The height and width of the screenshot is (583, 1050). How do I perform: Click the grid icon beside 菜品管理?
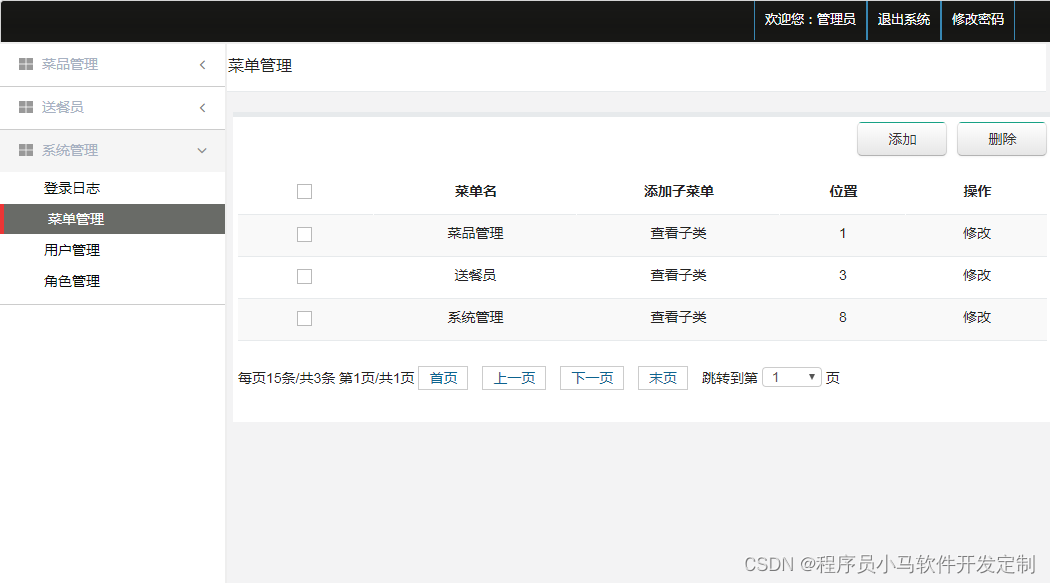(25, 64)
